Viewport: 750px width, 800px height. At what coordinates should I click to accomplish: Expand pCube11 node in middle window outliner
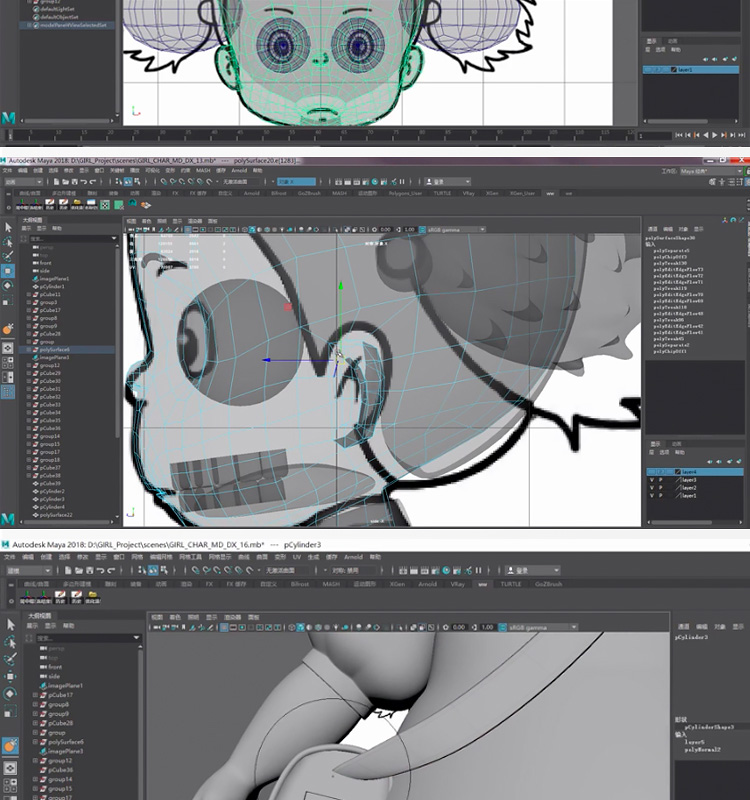pyautogui.click(x=29, y=294)
